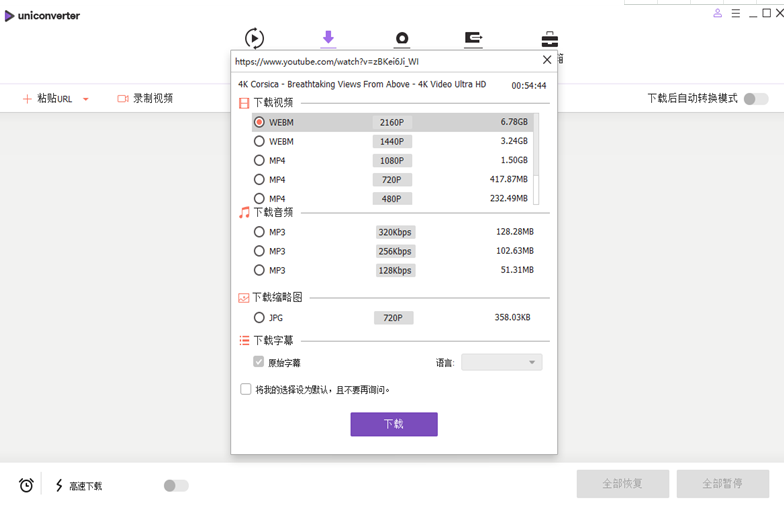
Task: Click the download video section icon
Action: (244, 103)
